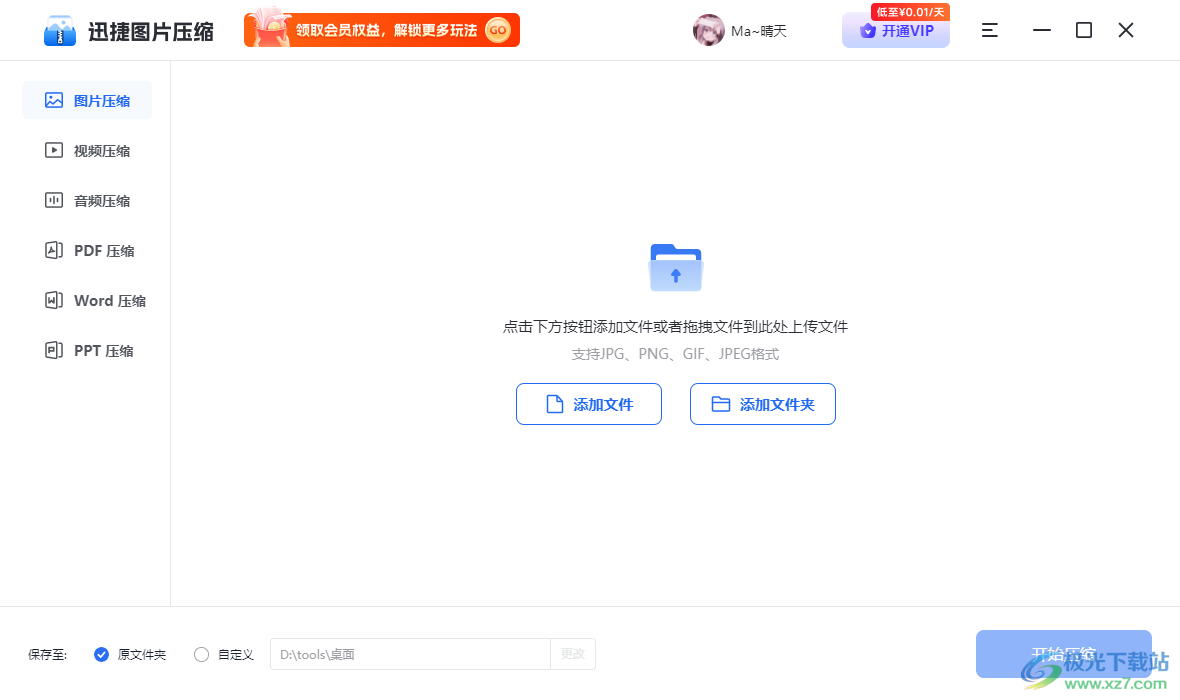1180x700 pixels.
Task: Click the blue upload folder icon
Action: pyautogui.click(x=676, y=265)
